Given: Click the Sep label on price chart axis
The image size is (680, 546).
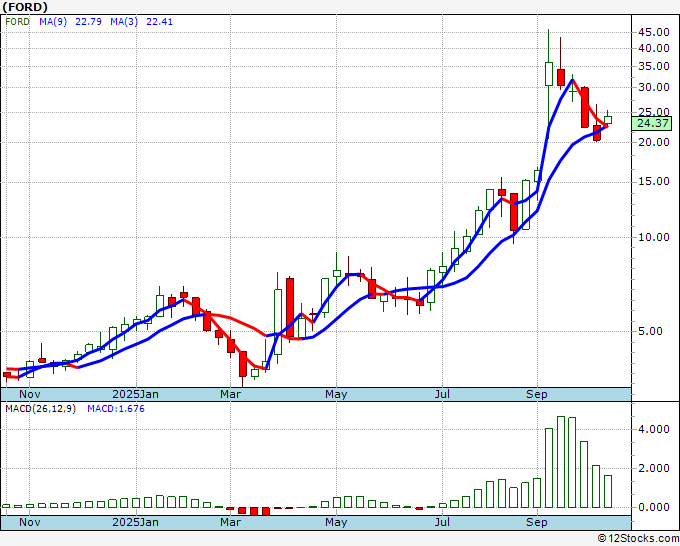Looking at the screenshot, I should pos(537,394).
